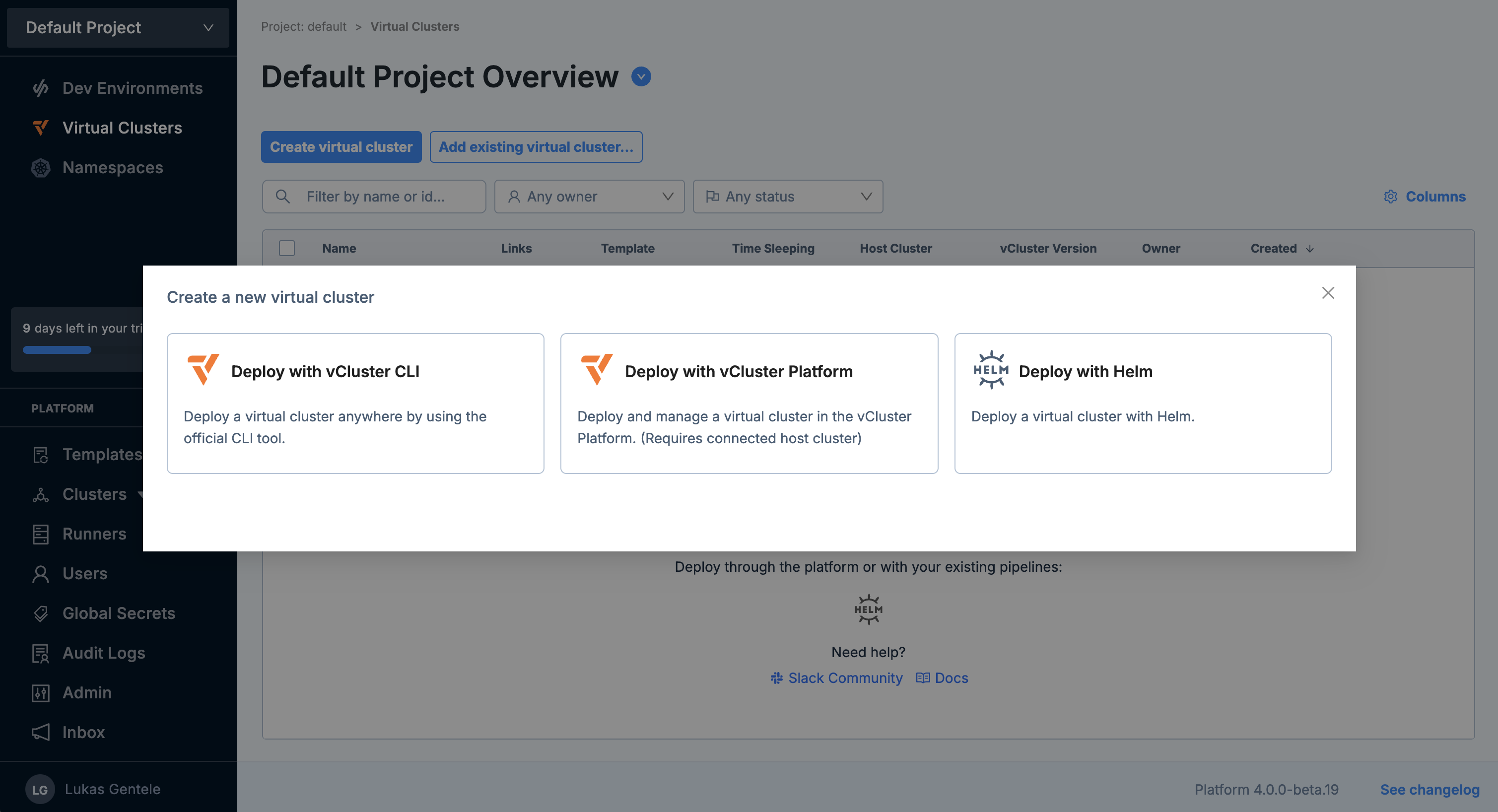Click the Global Secrets tag icon
The height and width of the screenshot is (812, 1498).
tap(41, 613)
